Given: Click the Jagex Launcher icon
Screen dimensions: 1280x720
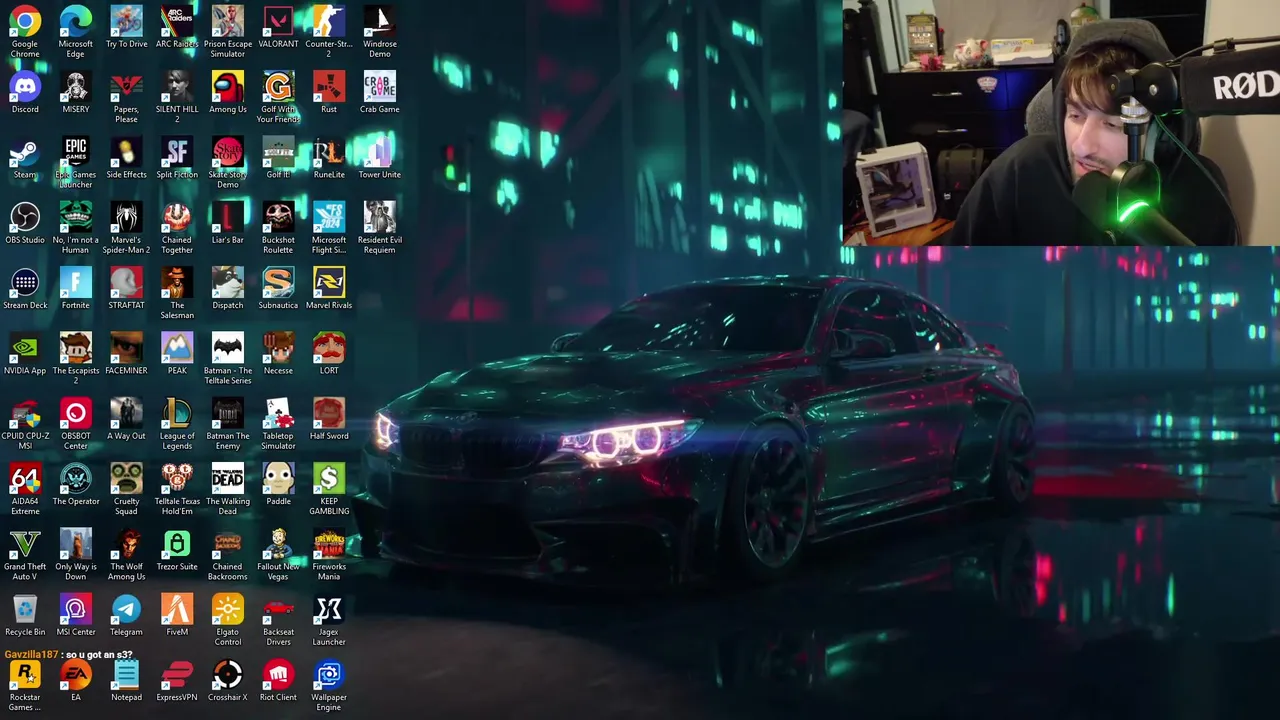Looking at the screenshot, I should click(329, 609).
